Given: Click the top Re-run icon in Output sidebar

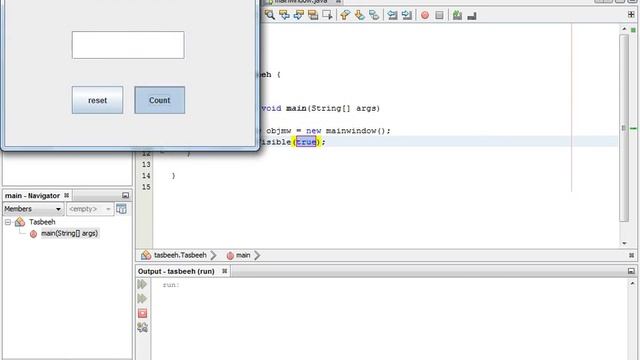Looking at the screenshot, I should 142,284.
